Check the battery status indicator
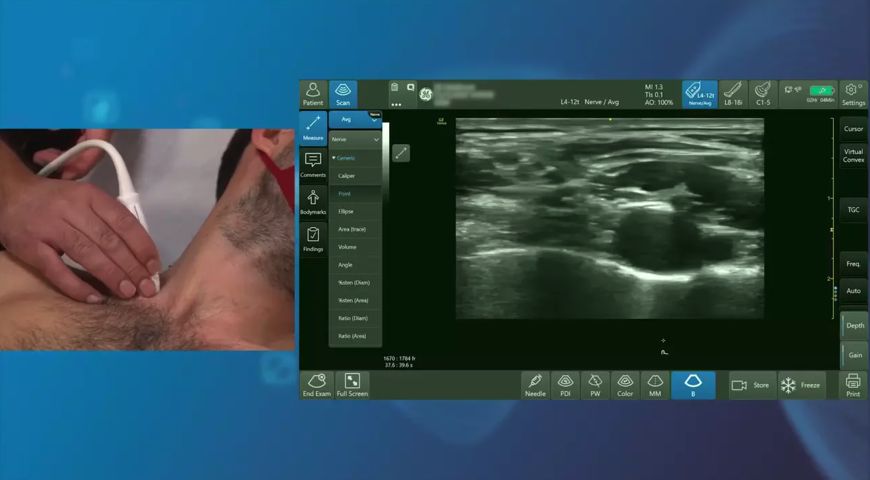Viewport: 870px width, 480px height. click(822, 90)
